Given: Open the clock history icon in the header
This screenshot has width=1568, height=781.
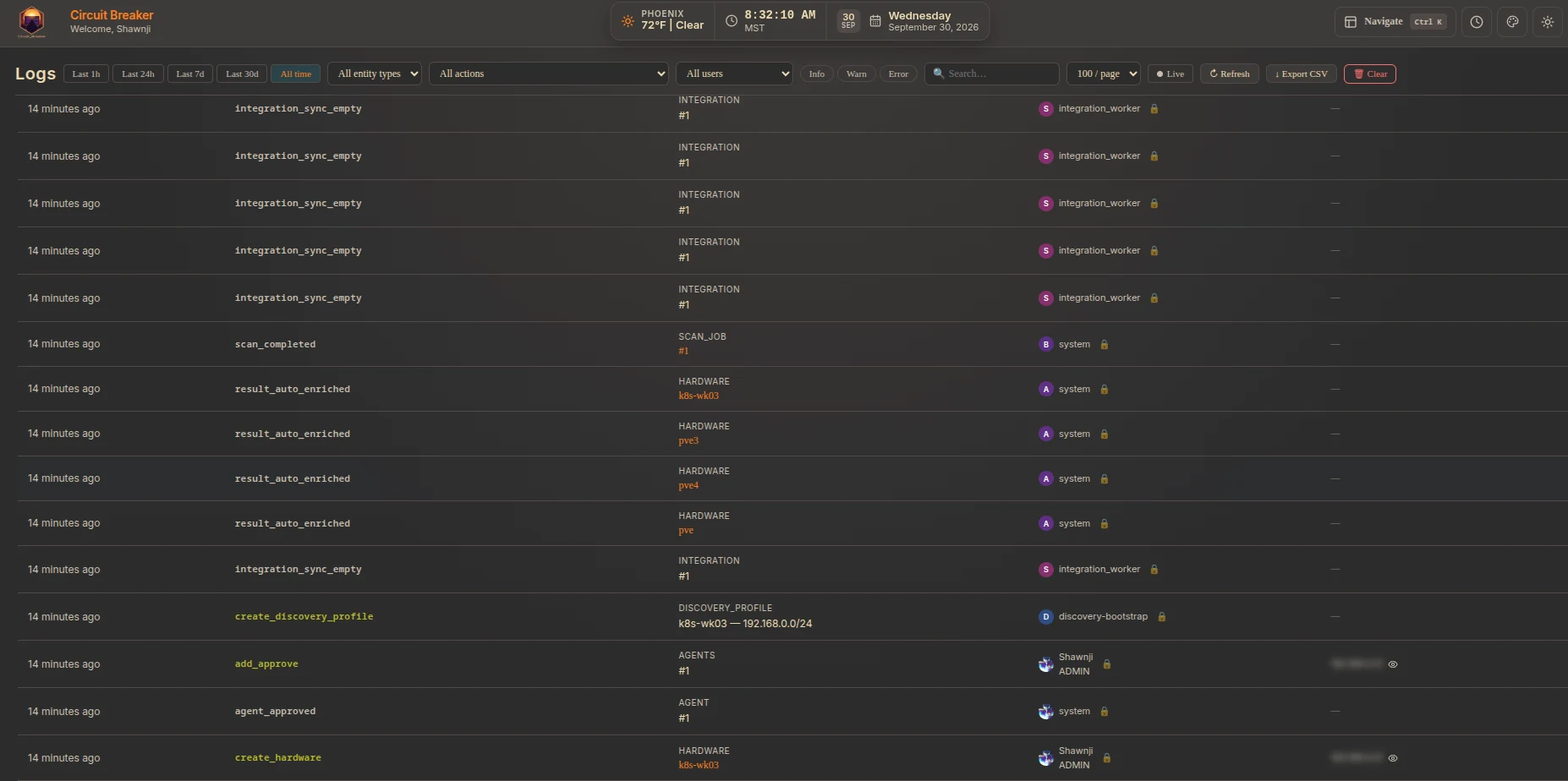Looking at the screenshot, I should point(1477,22).
